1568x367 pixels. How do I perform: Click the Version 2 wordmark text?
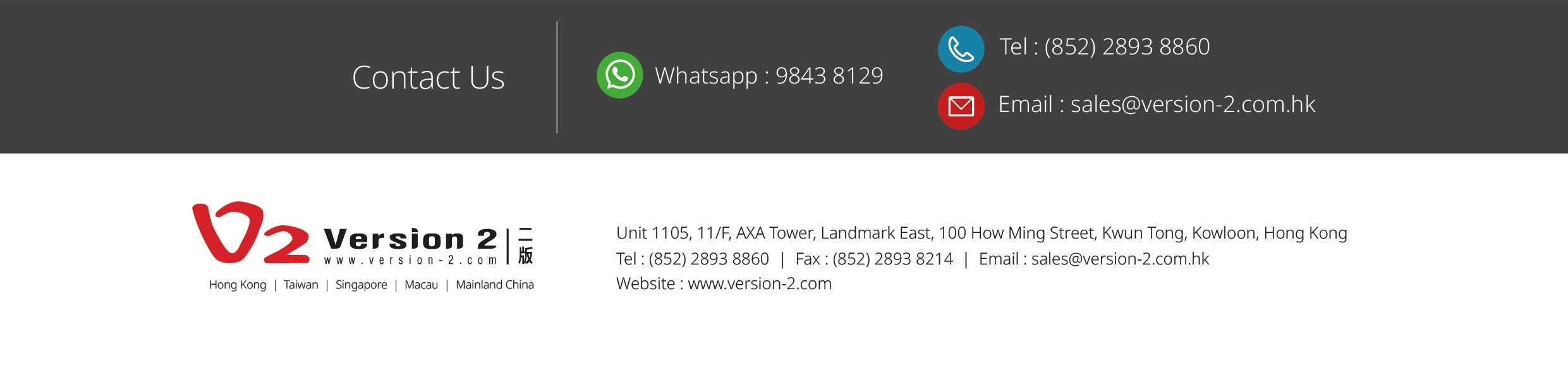click(410, 239)
